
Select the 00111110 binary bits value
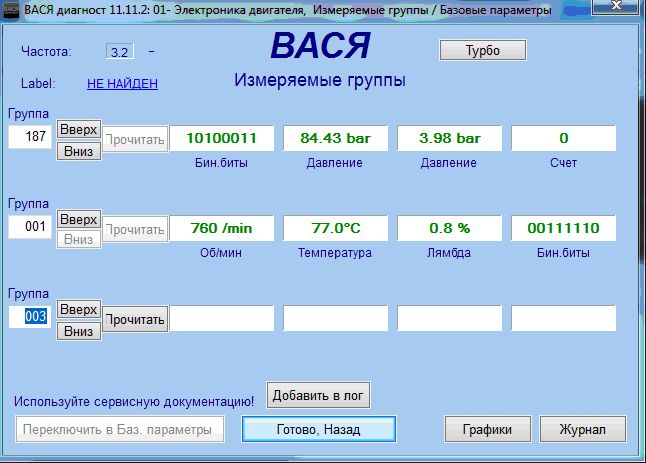point(564,228)
